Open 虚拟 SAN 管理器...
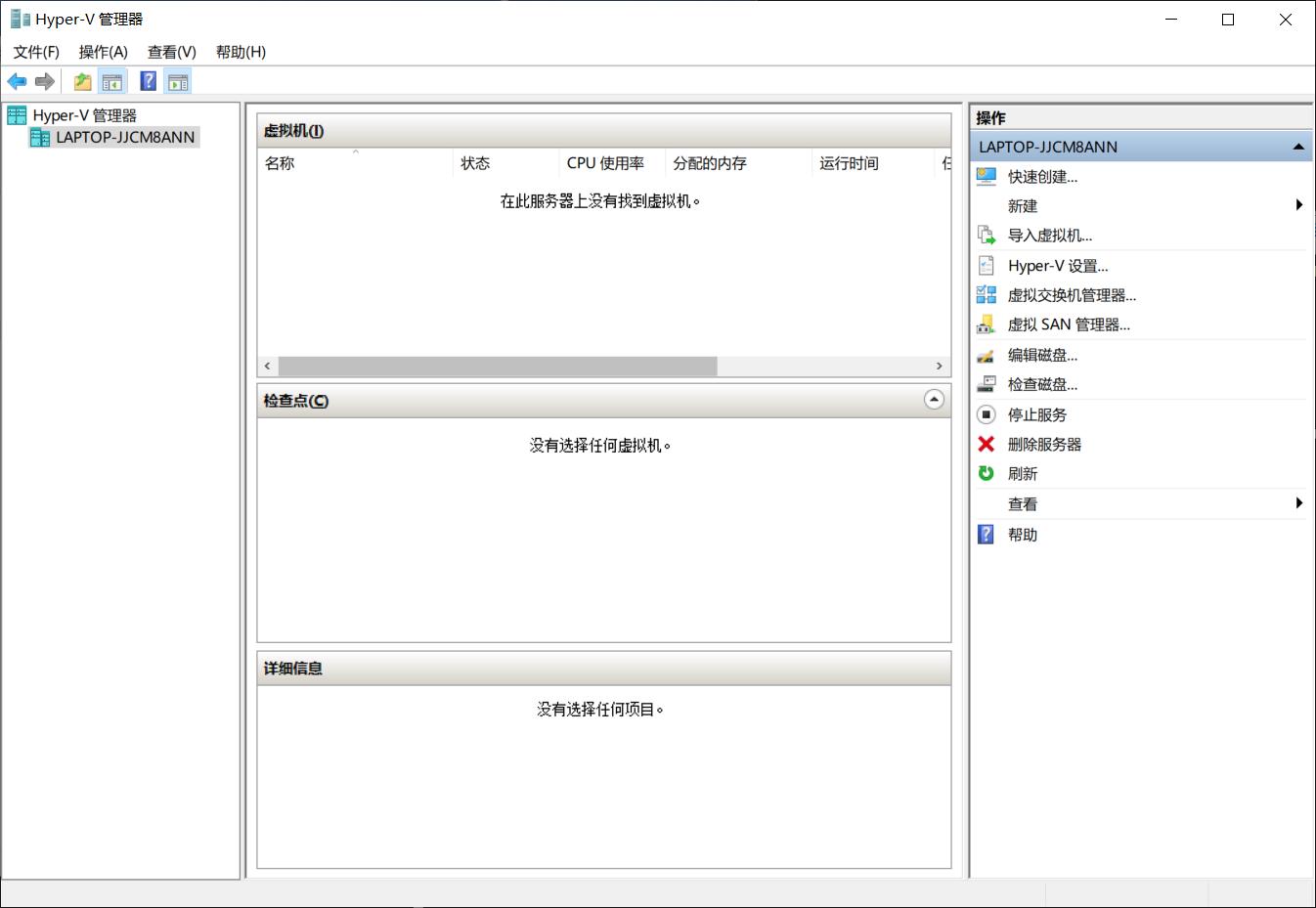This screenshot has height=908, width=1316. click(1069, 324)
